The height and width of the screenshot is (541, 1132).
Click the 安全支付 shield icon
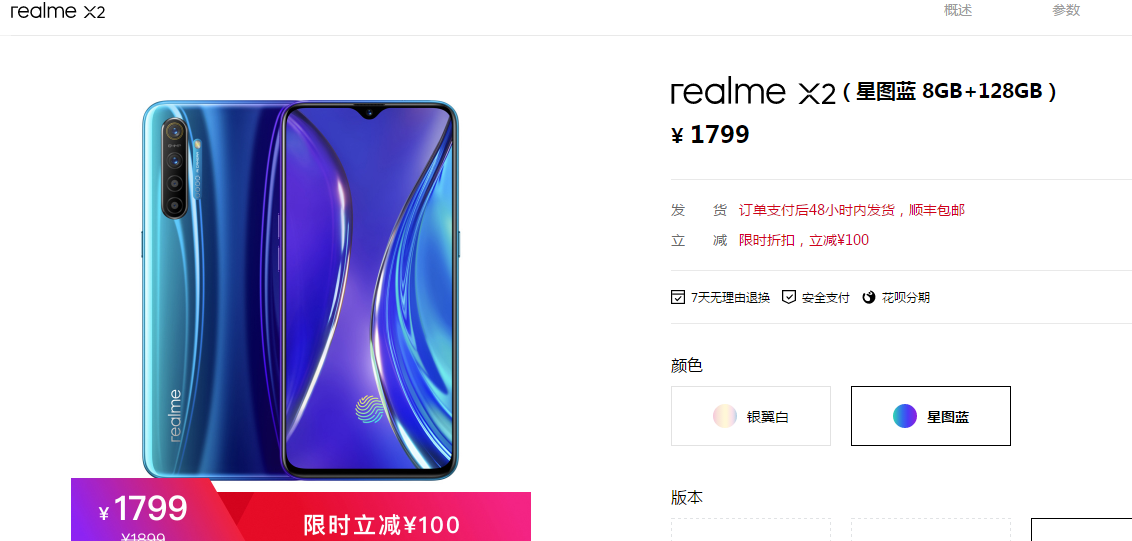point(789,297)
